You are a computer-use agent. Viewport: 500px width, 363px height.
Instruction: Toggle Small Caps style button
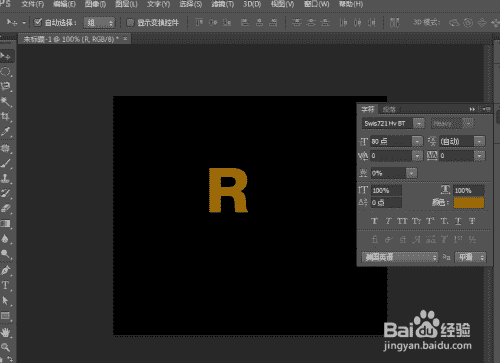click(x=416, y=221)
